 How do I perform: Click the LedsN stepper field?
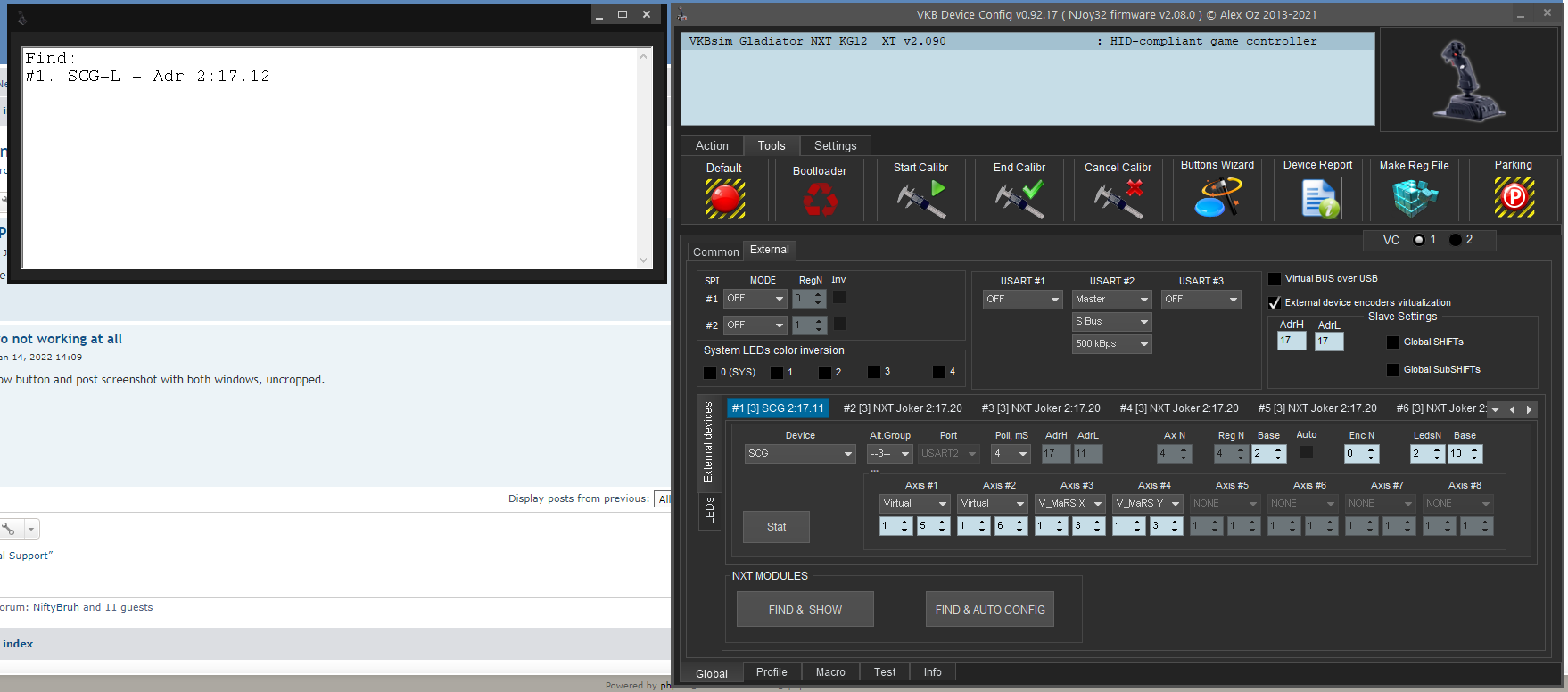pyautogui.click(x=1427, y=454)
